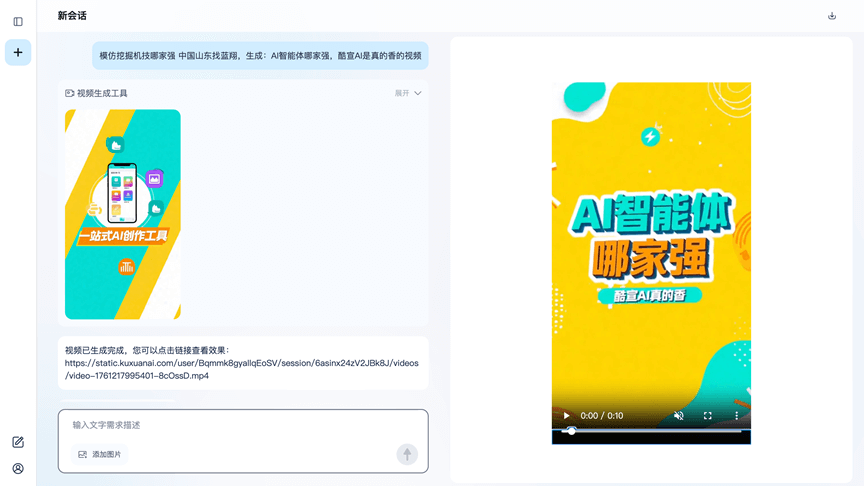
Task: Open the video's three-dot more options menu
Action: 736,416
